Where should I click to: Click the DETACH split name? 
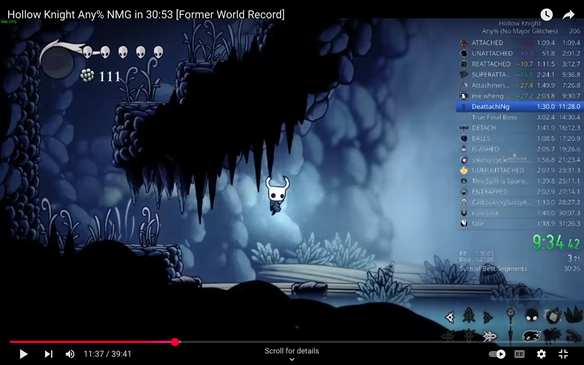(483, 128)
